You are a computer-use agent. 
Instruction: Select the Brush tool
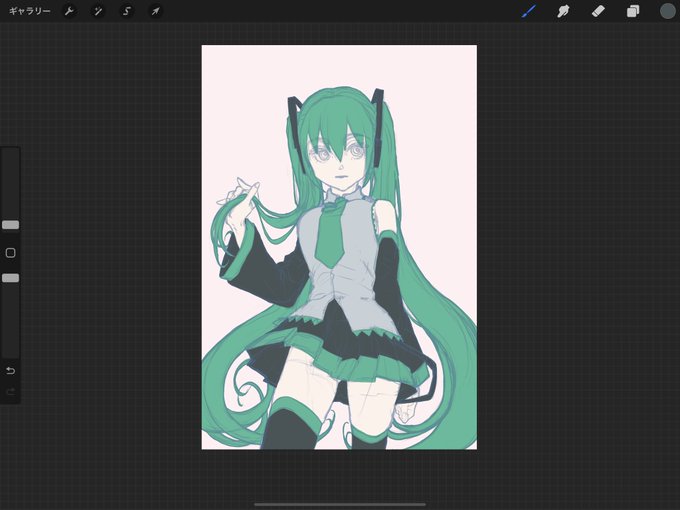[529, 11]
